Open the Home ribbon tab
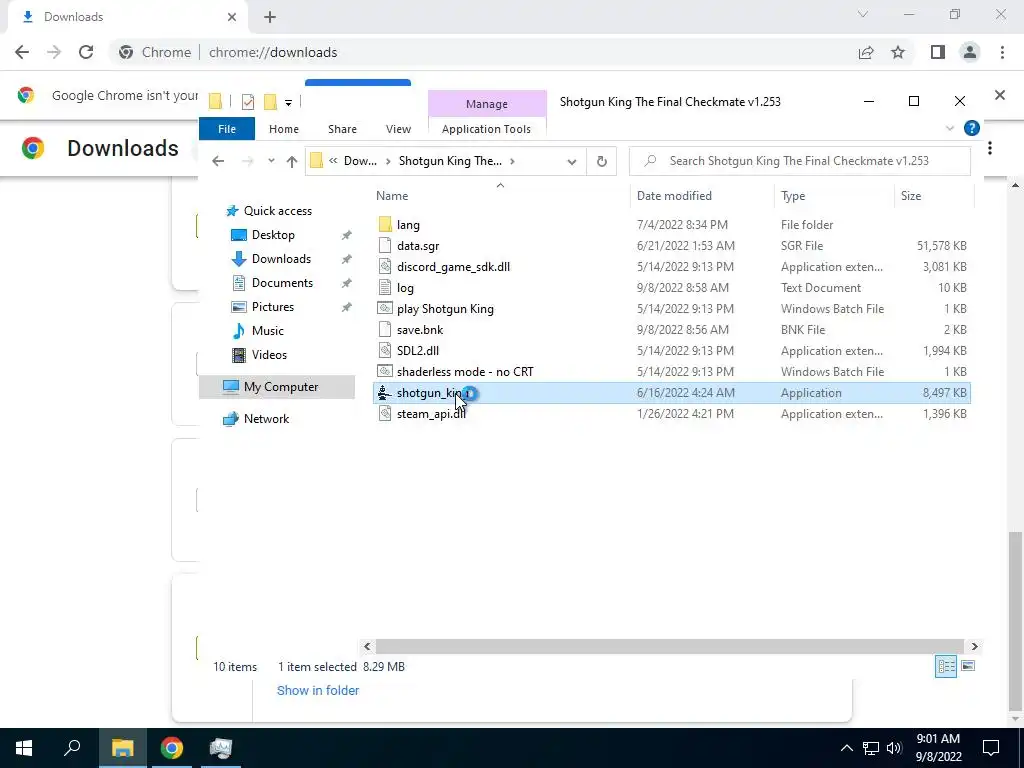Screen dimensions: 1024x768 [283, 129]
